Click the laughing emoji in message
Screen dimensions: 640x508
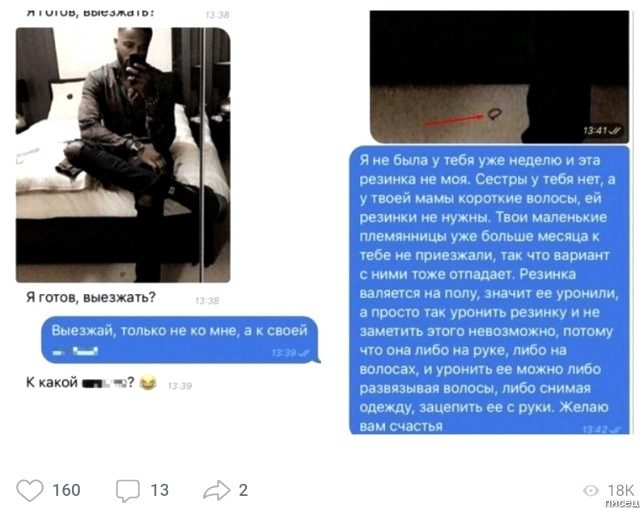[x=147, y=383]
